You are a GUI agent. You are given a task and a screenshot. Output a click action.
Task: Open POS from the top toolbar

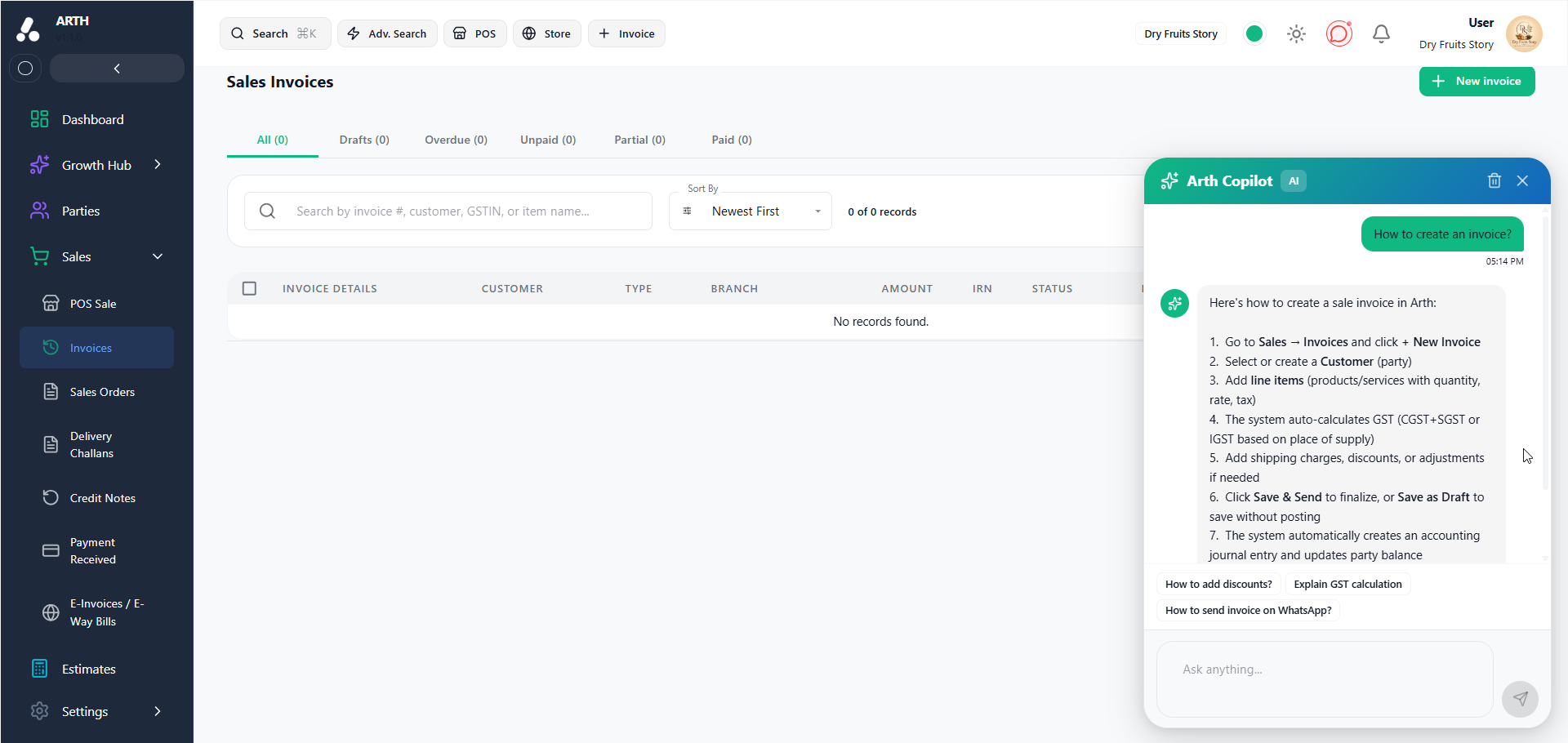(475, 33)
